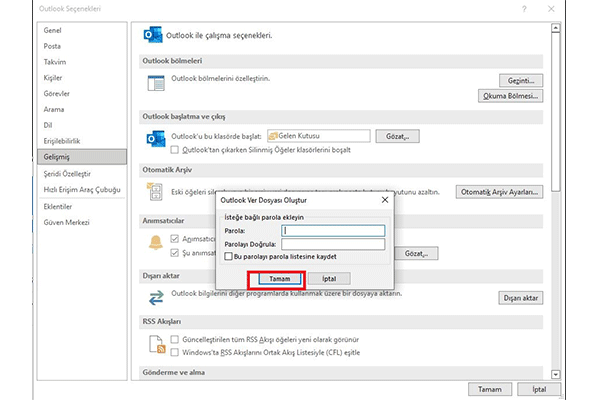Click Gözat... in the Anımsatıcılar section
The width and height of the screenshot is (600, 400).
click(416, 253)
